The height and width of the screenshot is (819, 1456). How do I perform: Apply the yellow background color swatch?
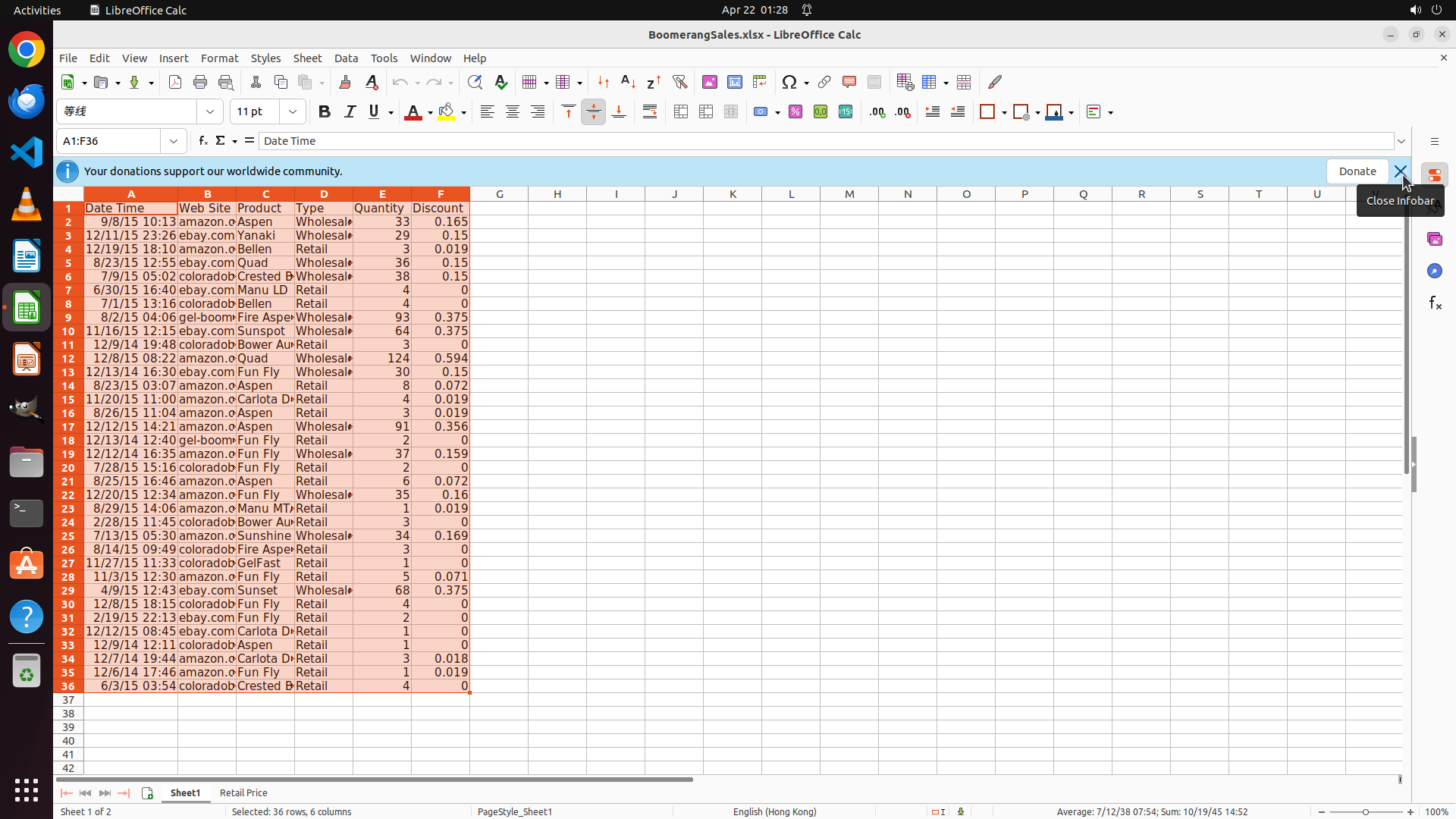(x=447, y=112)
